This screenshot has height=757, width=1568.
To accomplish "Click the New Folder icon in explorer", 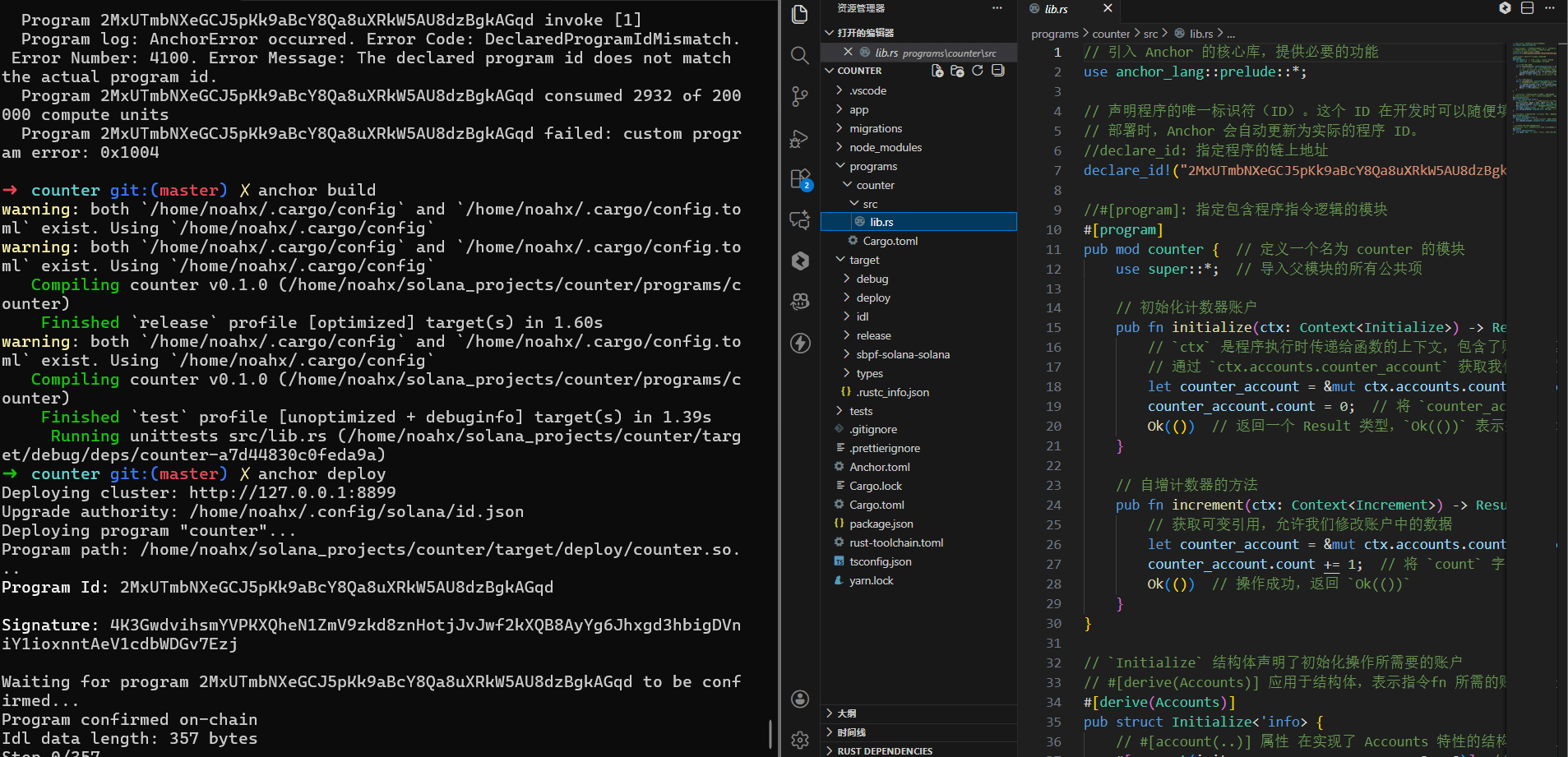I will [957, 71].
